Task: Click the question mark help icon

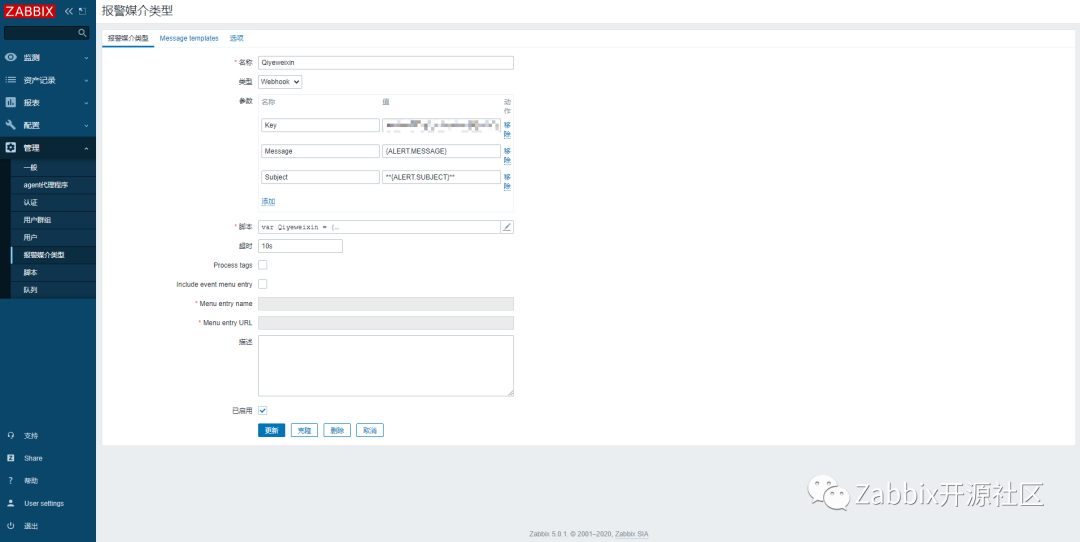Action: (x=10, y=481)
